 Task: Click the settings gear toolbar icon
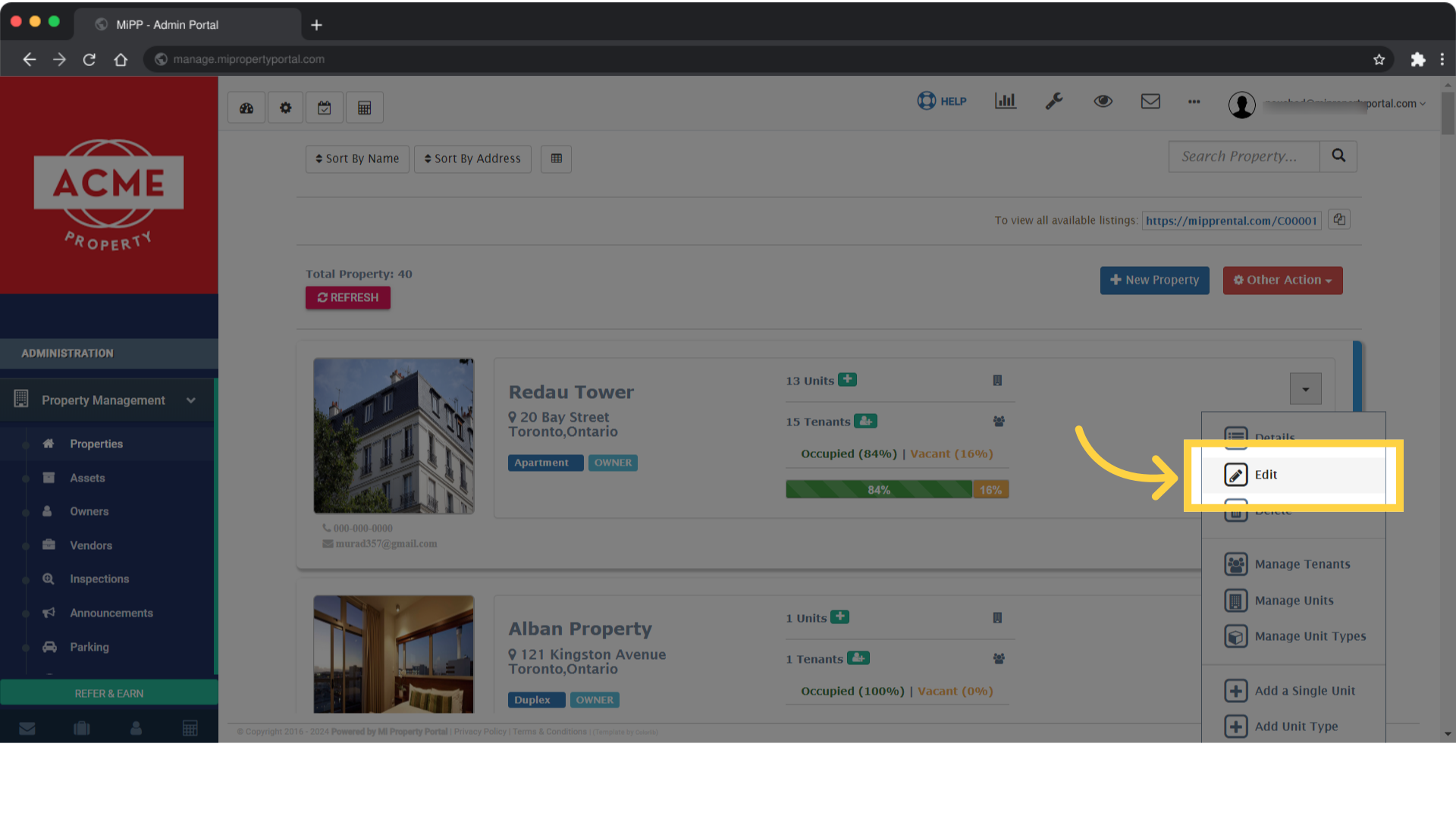tap(286, 108)
